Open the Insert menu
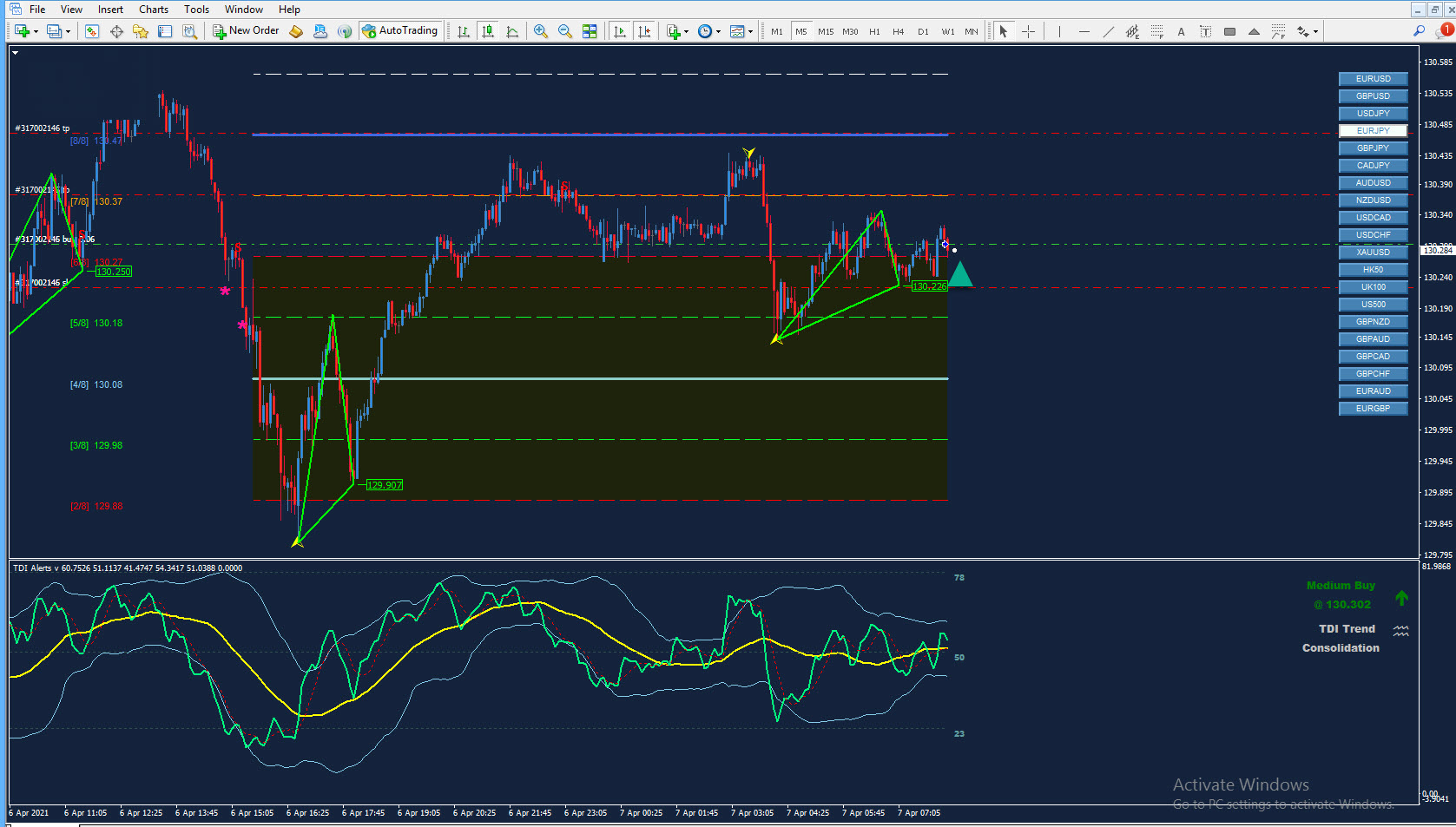 point(110,10)
